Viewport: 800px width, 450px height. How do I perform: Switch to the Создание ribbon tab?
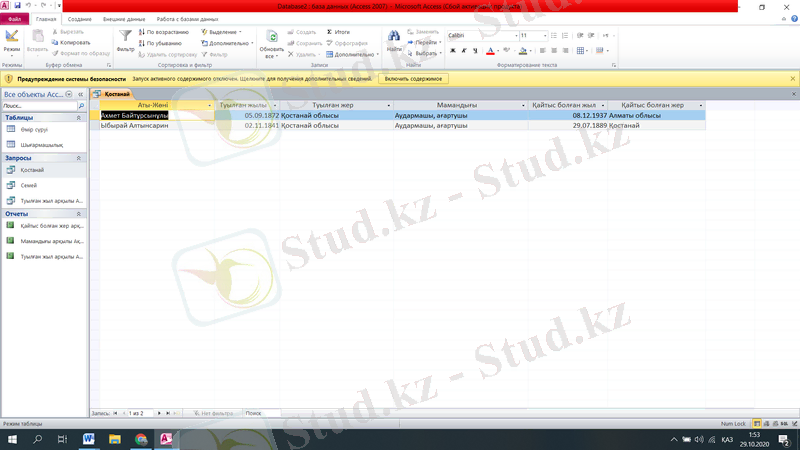80,19
